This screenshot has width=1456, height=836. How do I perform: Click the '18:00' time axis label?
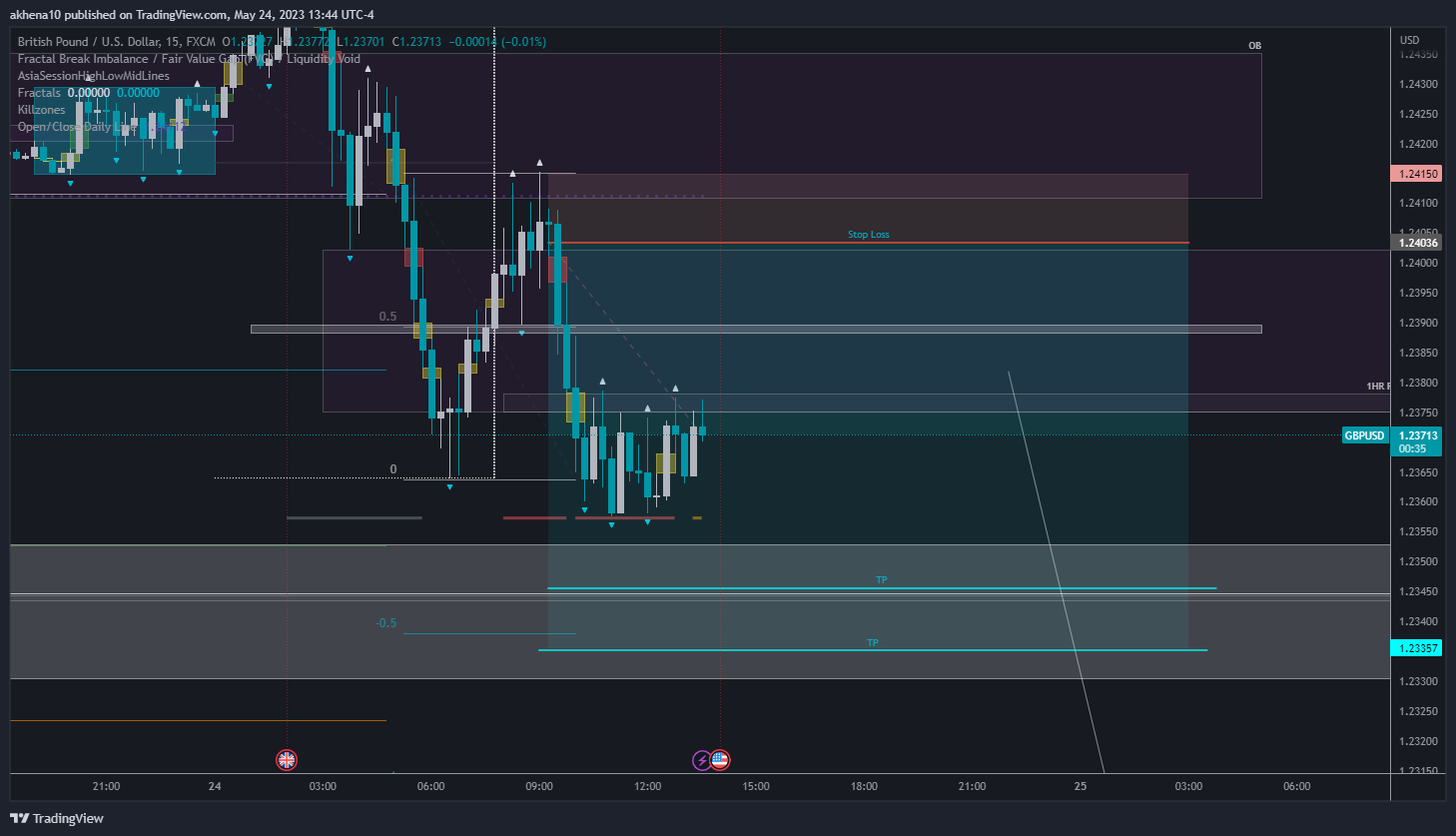864,787
